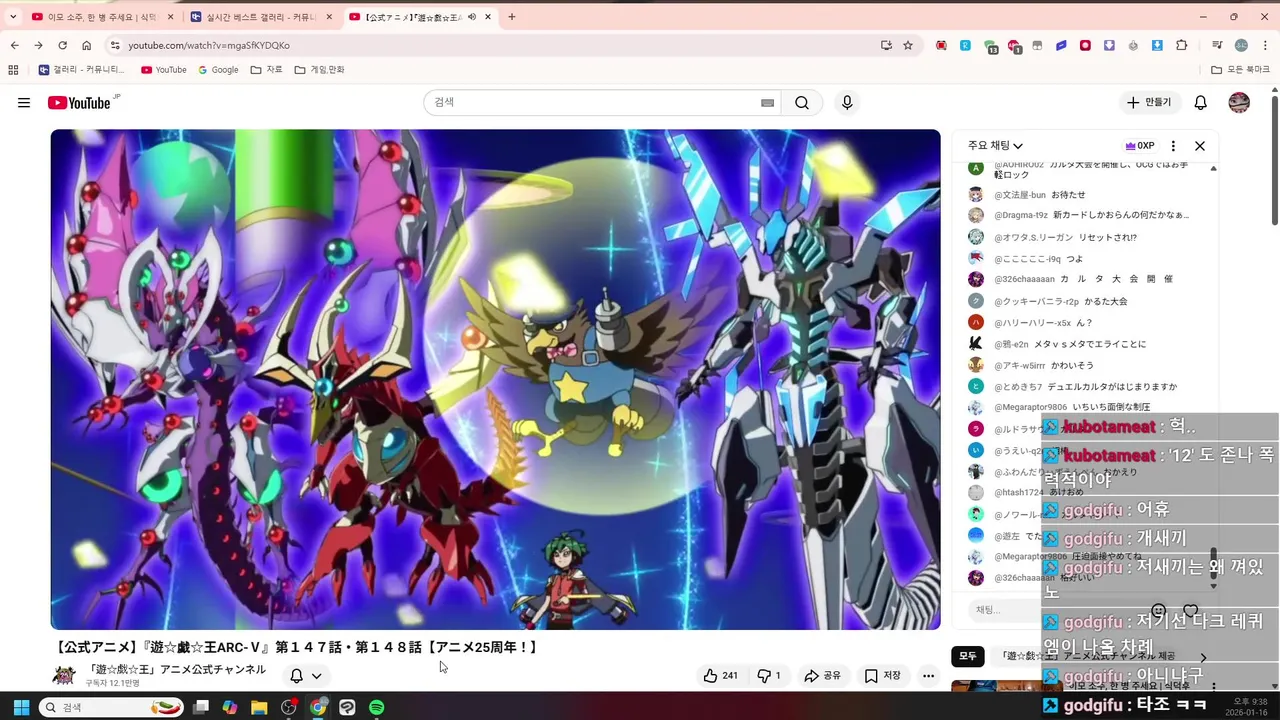Close the live chat panel
Viewport: 1280px width, 720px height.
point(1200,146)
